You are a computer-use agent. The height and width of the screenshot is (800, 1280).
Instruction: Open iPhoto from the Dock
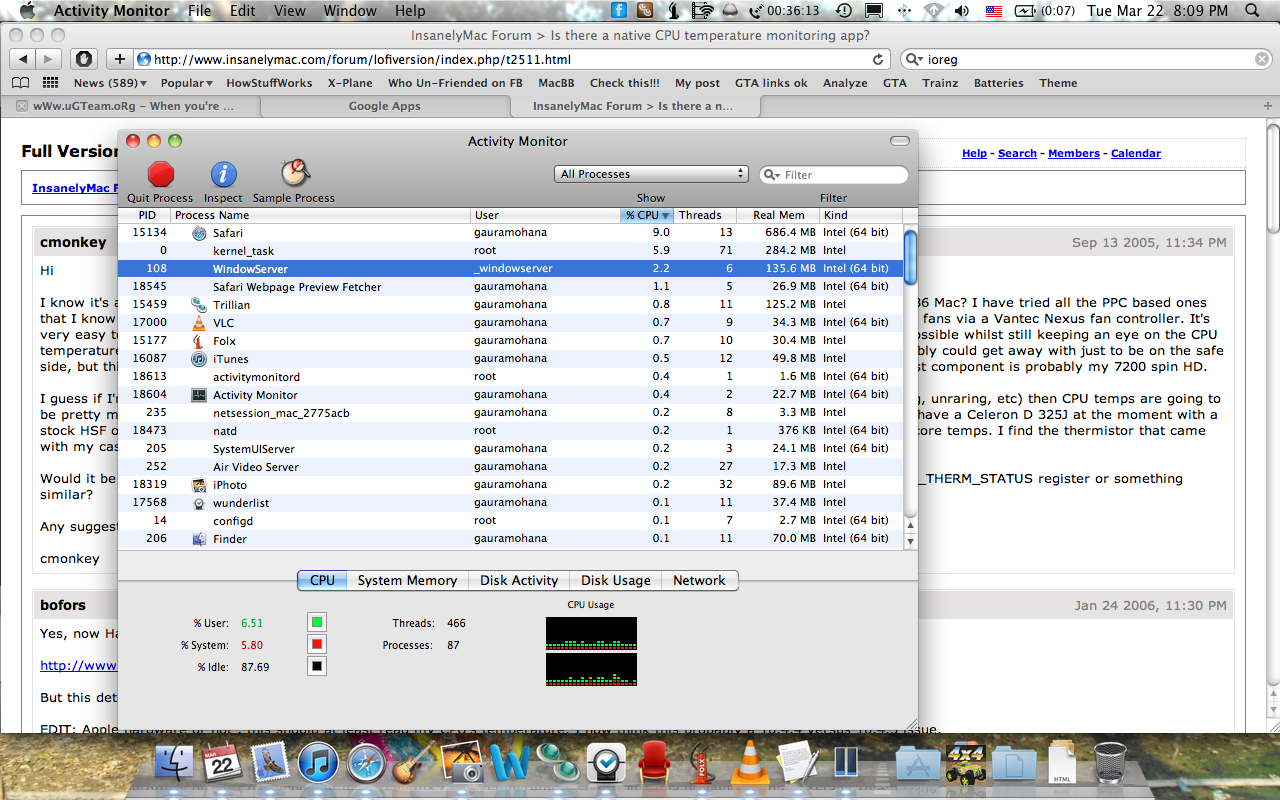[x=461, y=763]
